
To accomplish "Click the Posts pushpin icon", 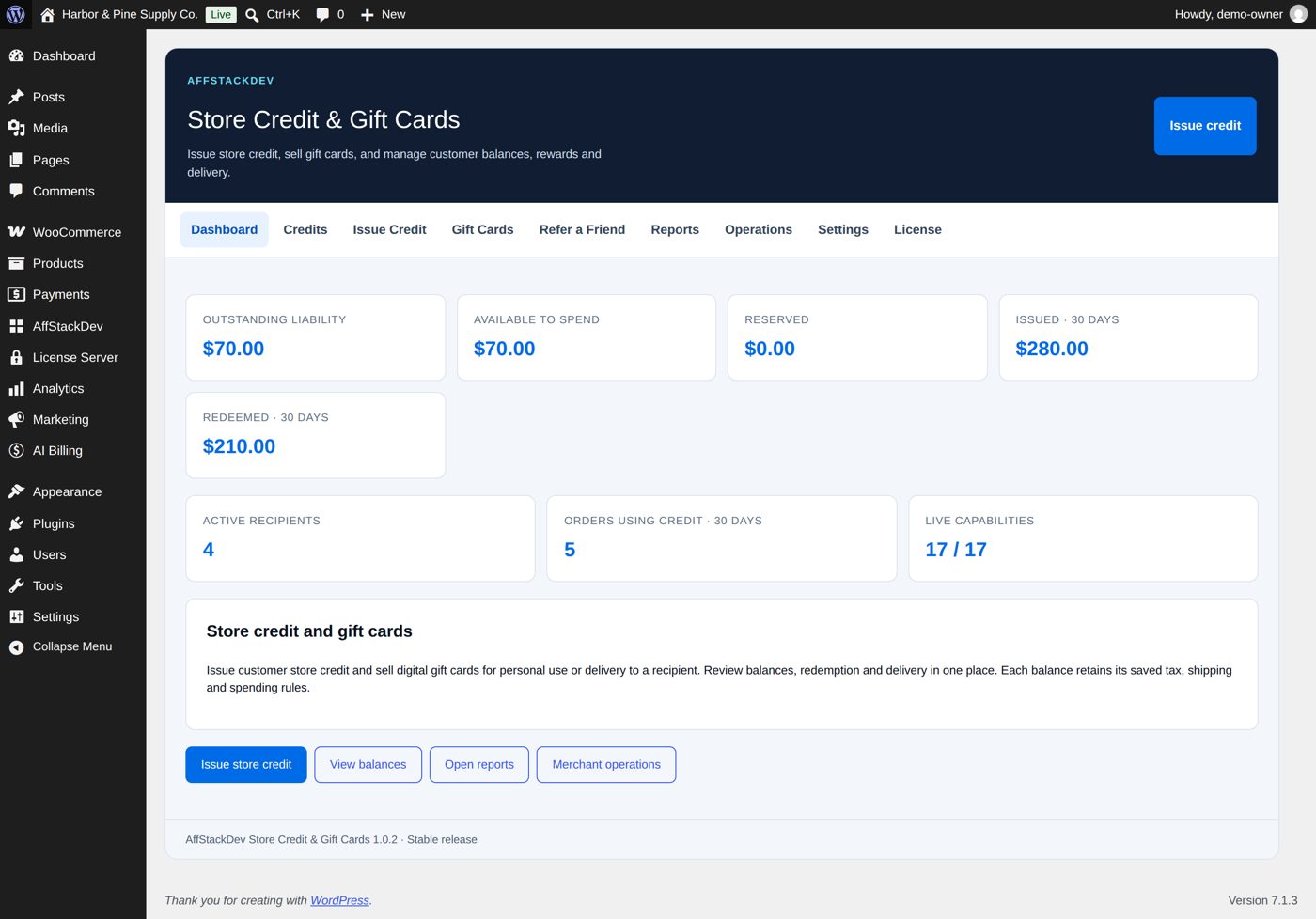I will point(16,97).
